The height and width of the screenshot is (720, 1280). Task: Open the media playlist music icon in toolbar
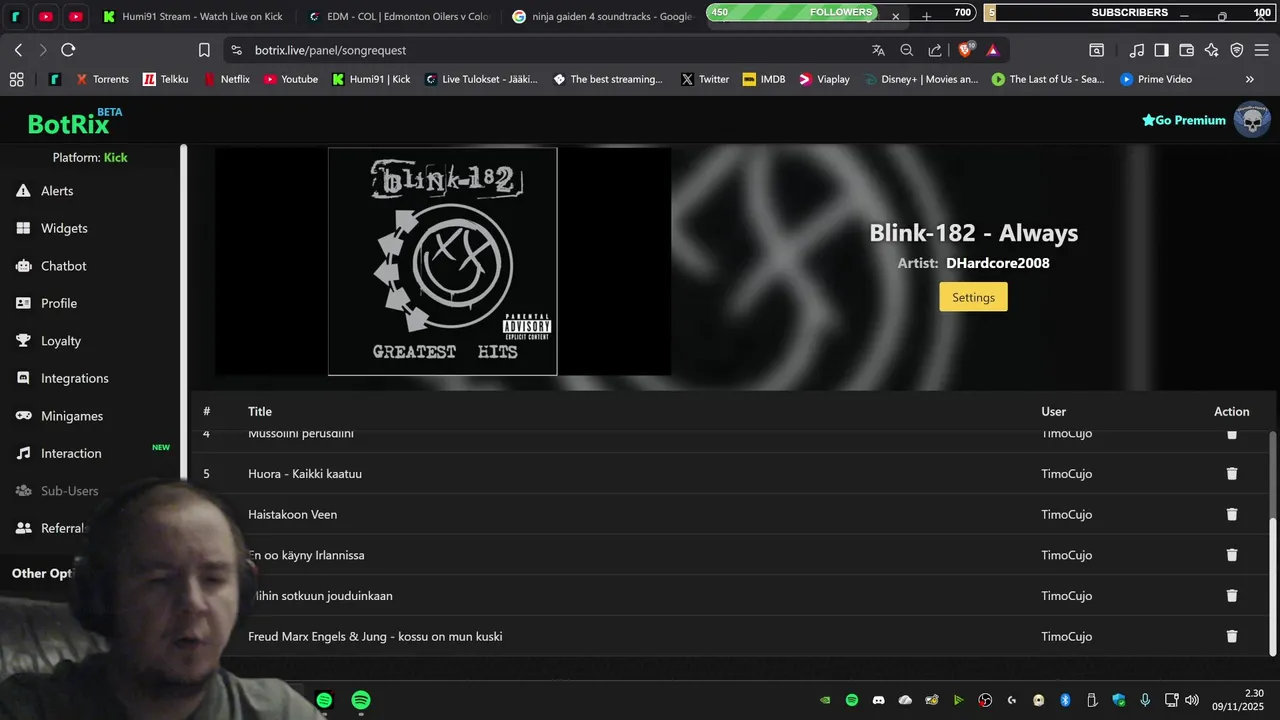1137,50
